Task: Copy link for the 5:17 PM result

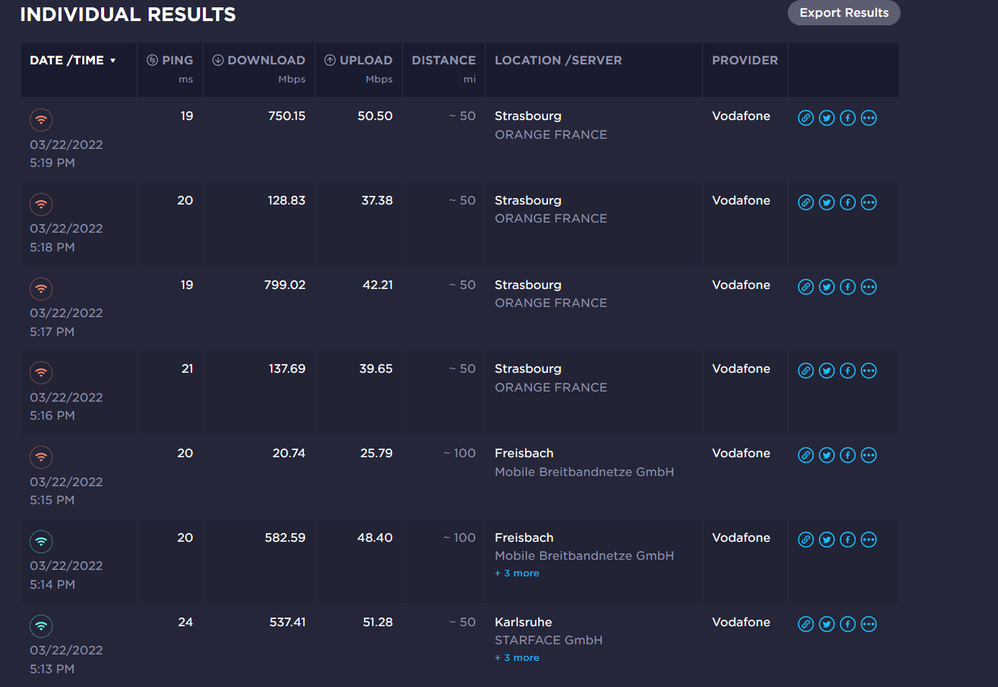Action: pos(806,287)
